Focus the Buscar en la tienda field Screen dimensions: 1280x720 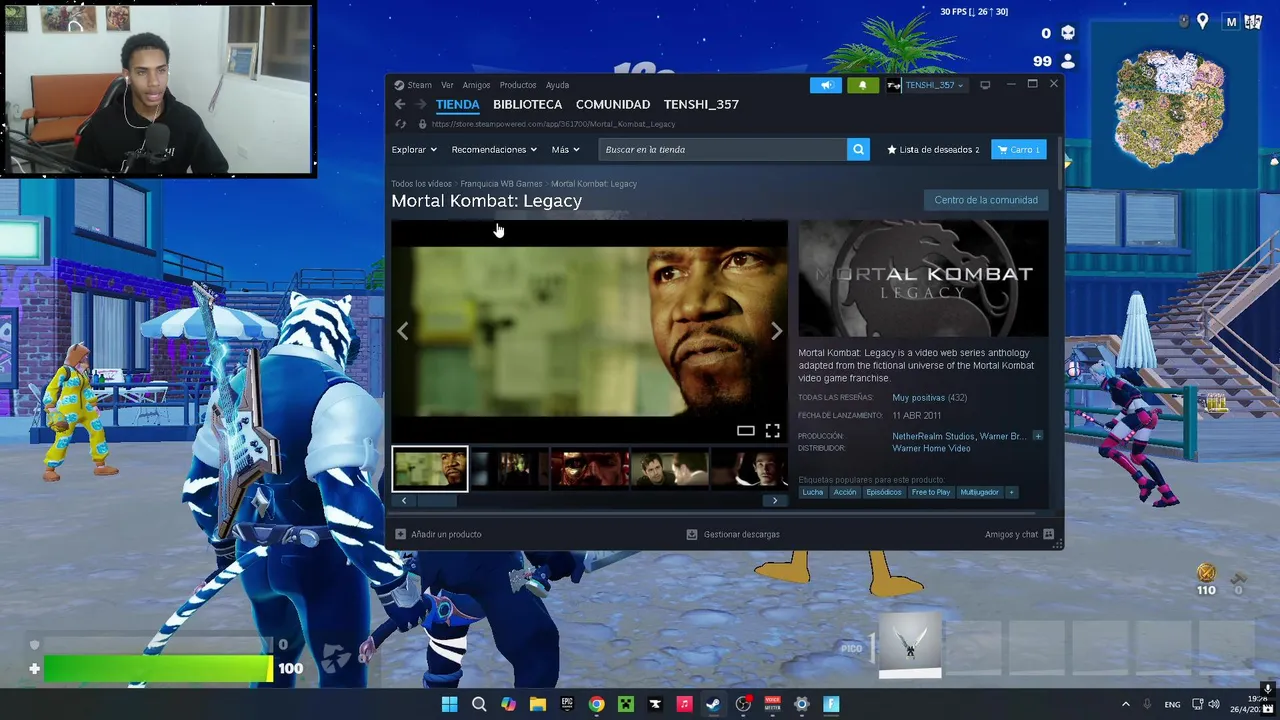723,149
